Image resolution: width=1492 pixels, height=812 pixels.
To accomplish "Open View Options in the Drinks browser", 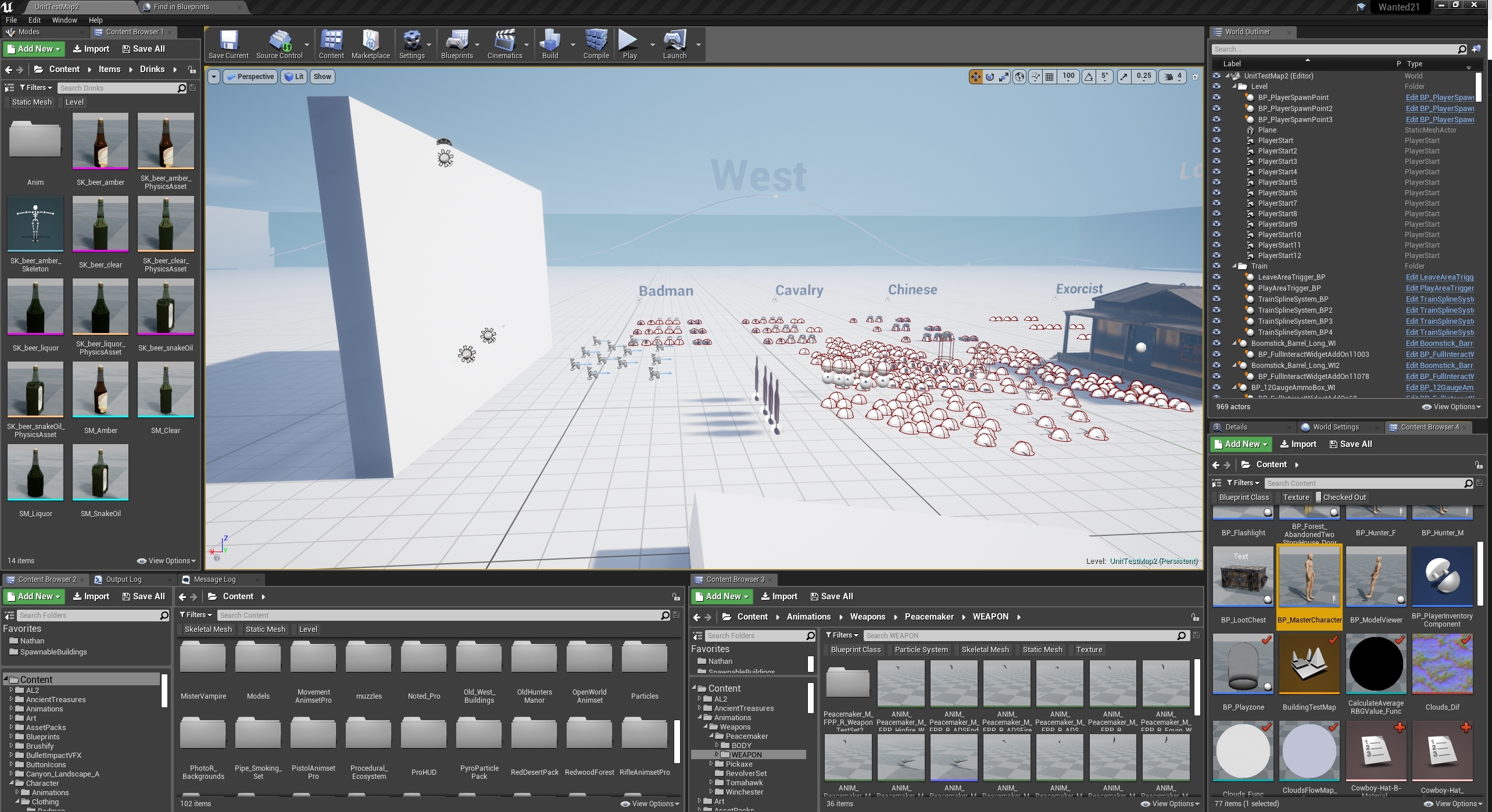I will pyautogui.click(x=165, y=560).
